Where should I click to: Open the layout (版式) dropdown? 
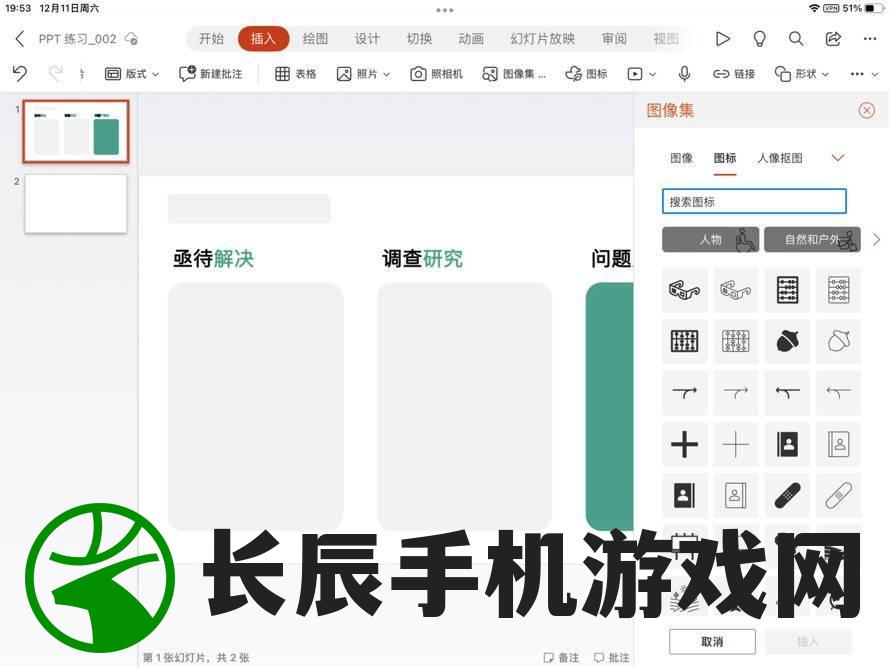pyautogui.click(x=132, y=74)
